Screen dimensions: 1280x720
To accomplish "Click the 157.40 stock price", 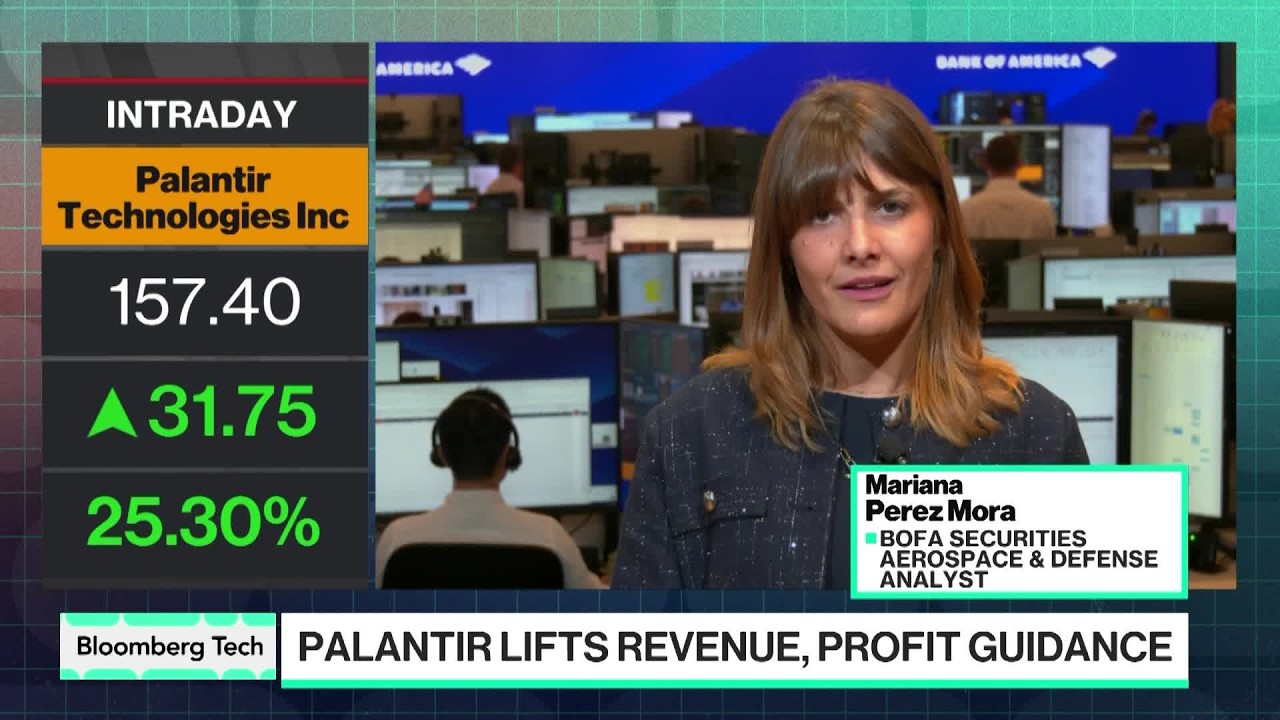I will [x=205, y=302].
